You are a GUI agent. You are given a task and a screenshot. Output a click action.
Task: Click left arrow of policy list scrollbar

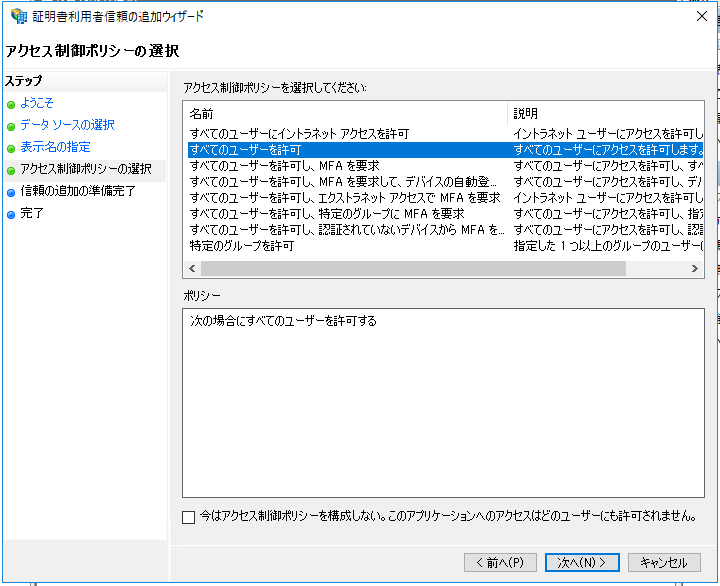(x=192, y=269)
